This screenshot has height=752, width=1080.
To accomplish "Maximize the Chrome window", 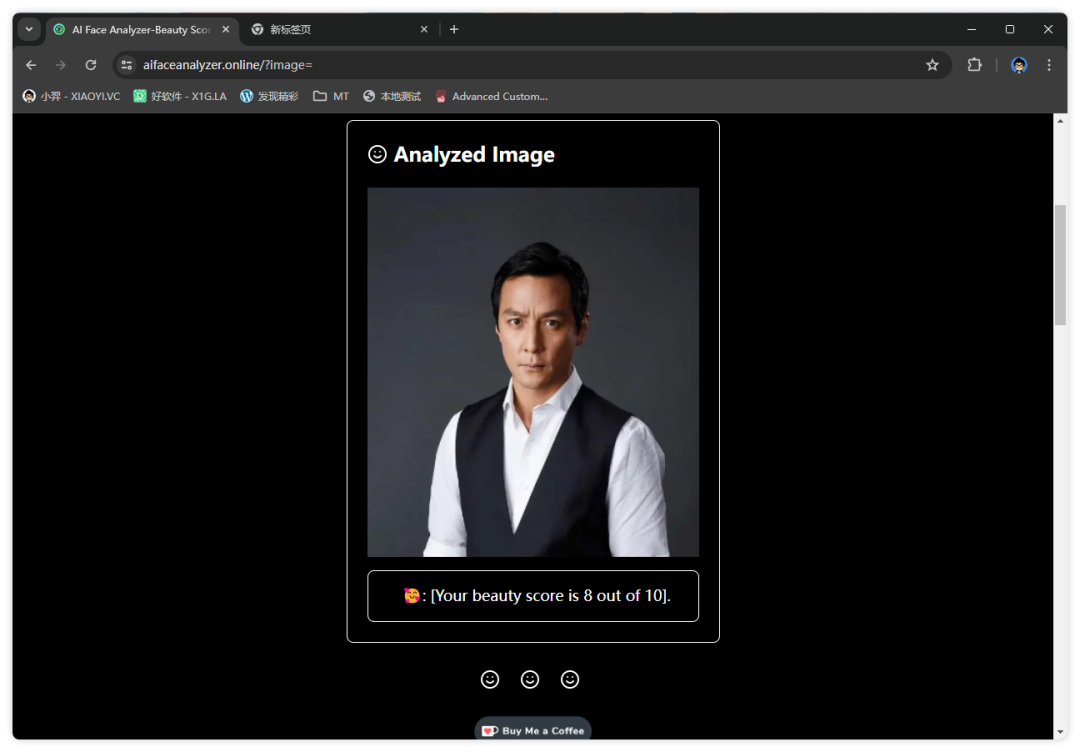I will pyautogui.click(x=1010, y=30).
